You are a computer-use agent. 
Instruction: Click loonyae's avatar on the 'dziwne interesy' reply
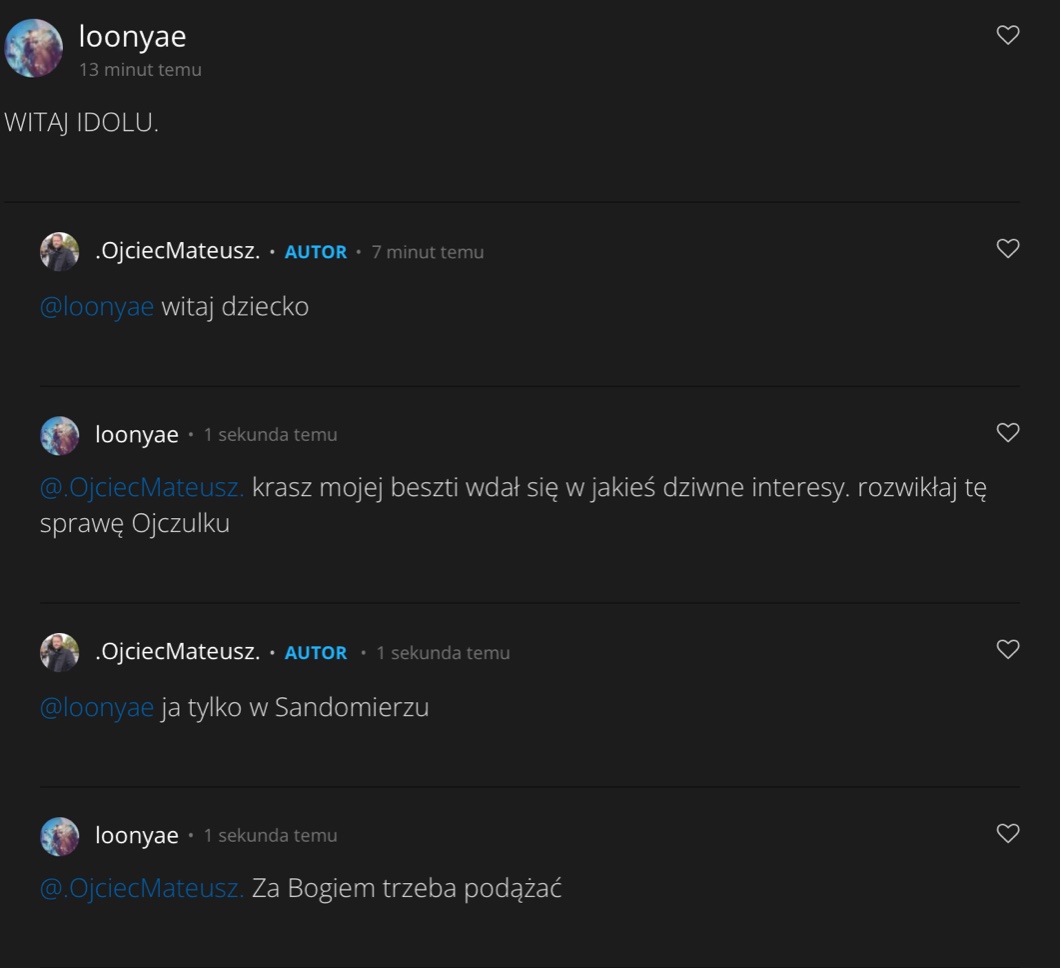click(59, 436)
